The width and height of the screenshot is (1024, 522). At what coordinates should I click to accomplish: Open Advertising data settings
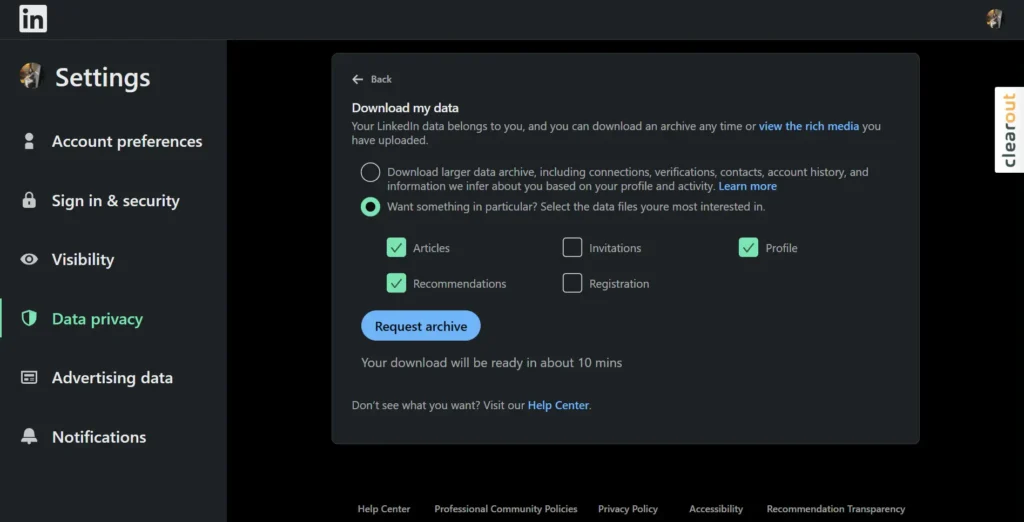tap(112, 378)
